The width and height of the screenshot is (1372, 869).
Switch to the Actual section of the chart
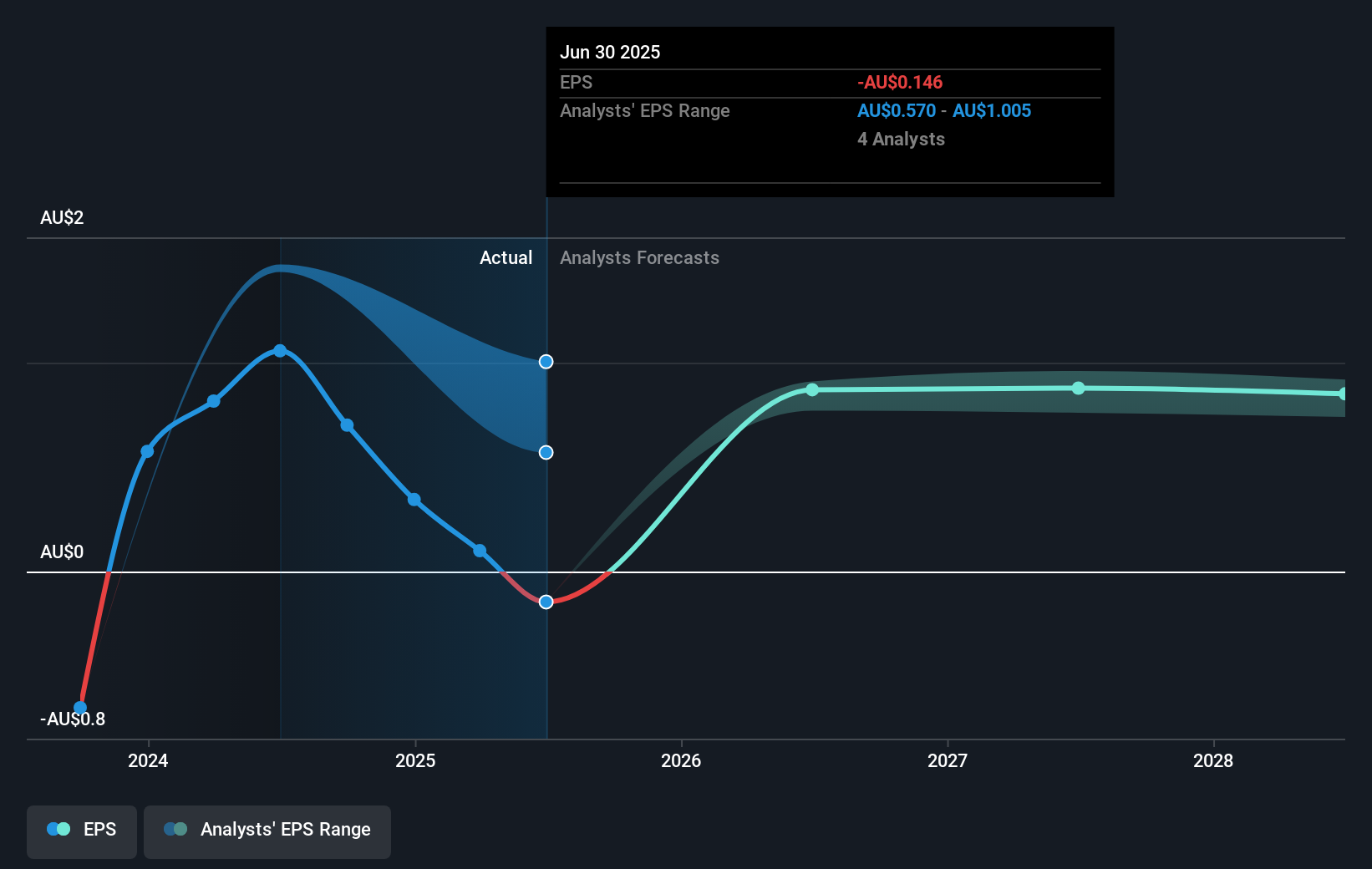pos(506,257)
